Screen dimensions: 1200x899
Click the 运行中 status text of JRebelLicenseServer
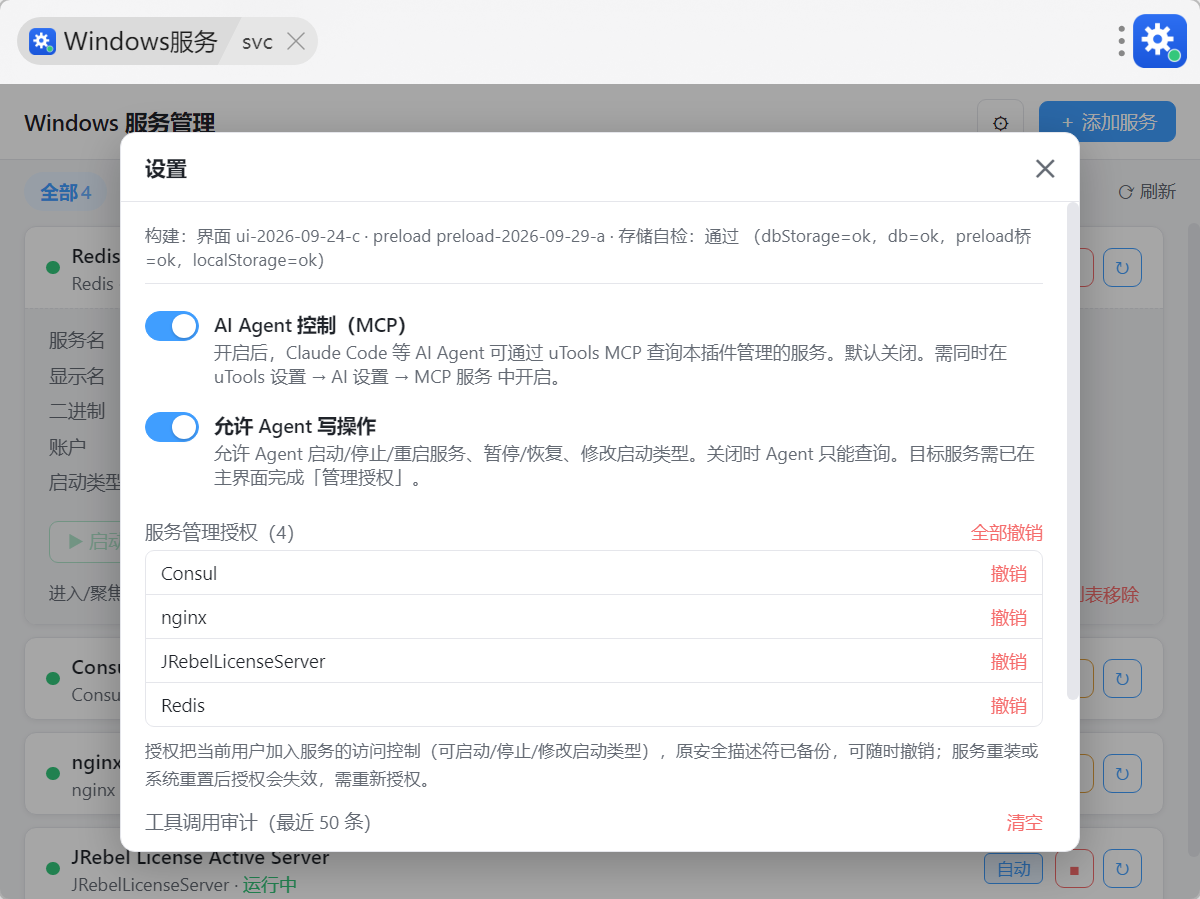270,885
